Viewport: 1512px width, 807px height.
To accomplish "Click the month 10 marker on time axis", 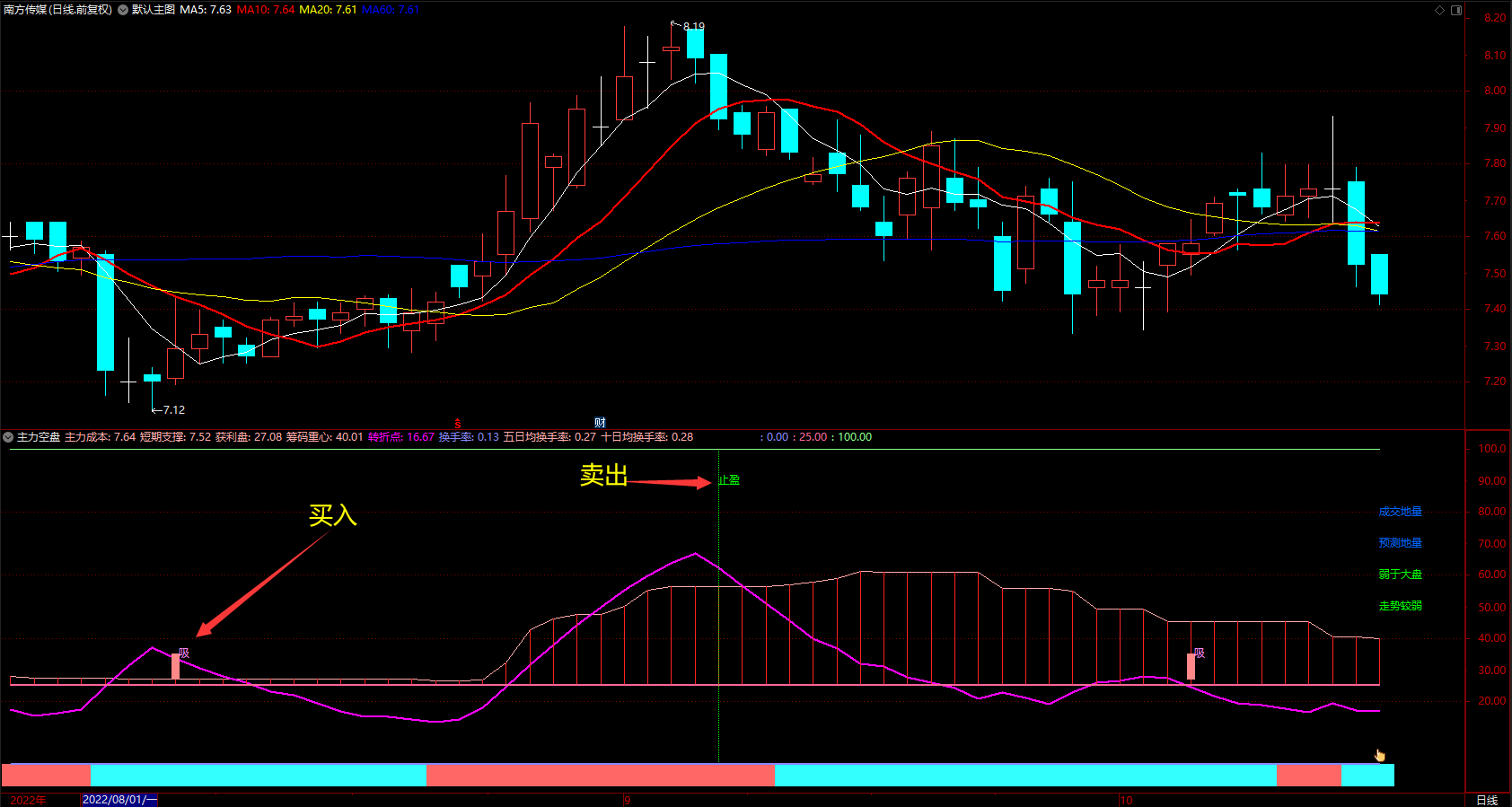I will tap(1126, 800).
